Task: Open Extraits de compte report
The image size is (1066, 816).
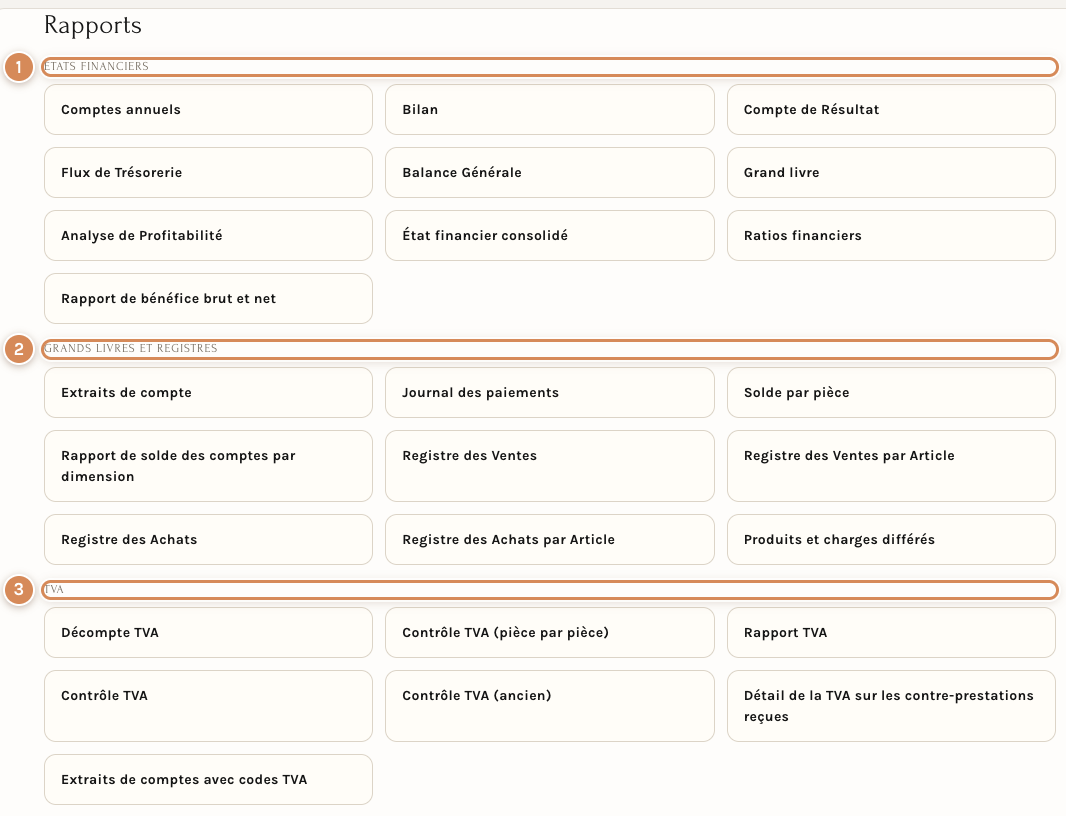Action: click(208, 392)
